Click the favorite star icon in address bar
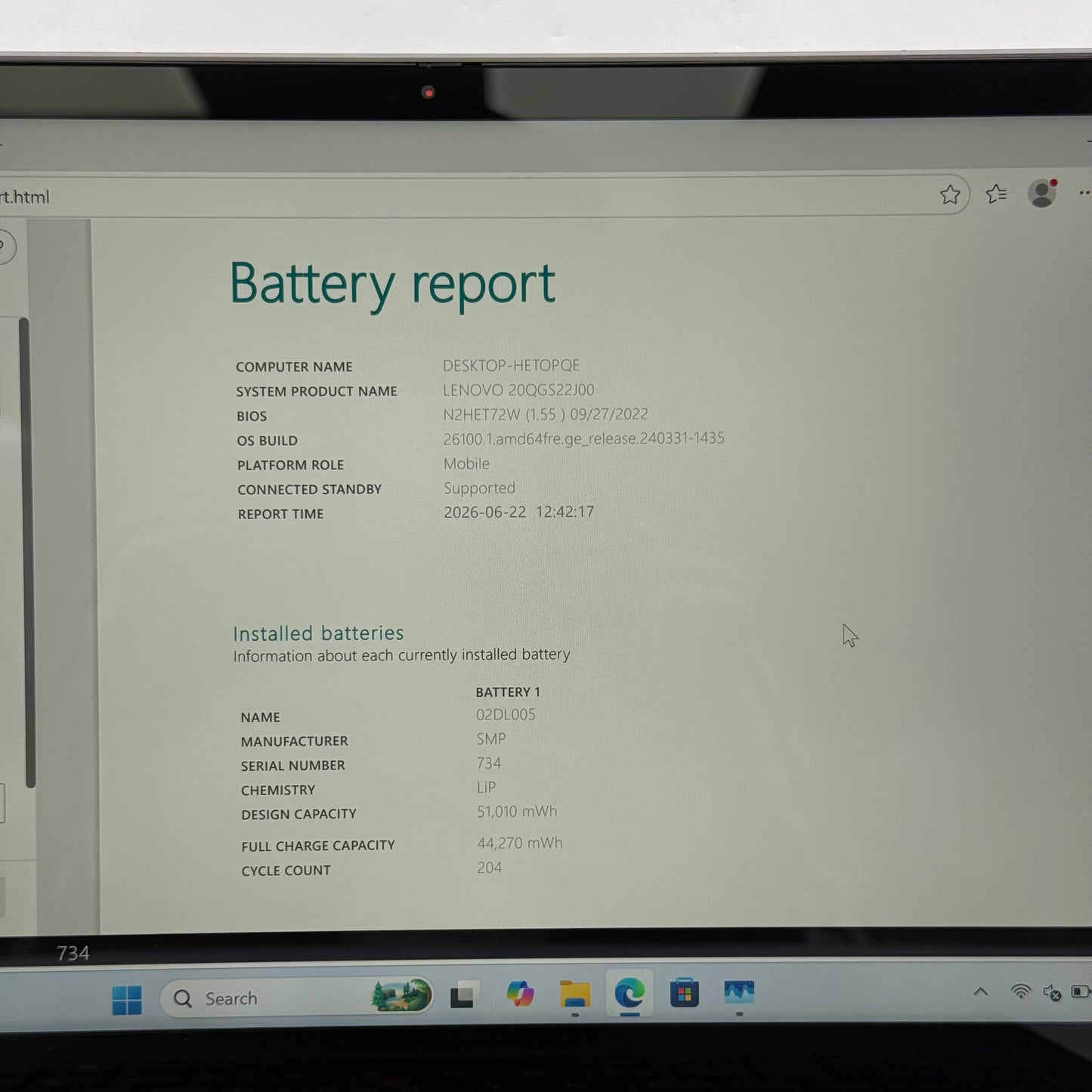 [950, 195]
